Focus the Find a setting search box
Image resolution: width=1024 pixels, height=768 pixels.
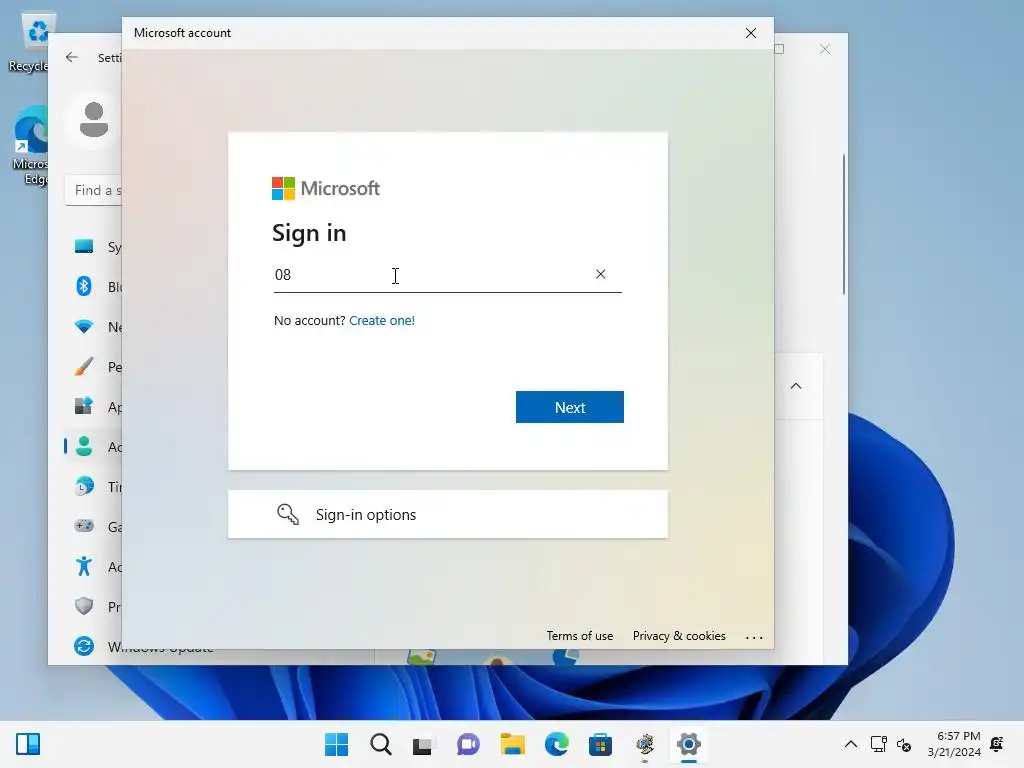[93, 191]
